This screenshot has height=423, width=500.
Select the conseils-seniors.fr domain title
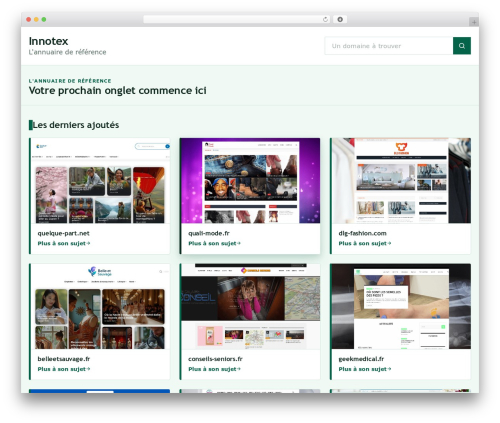[215, 359]
